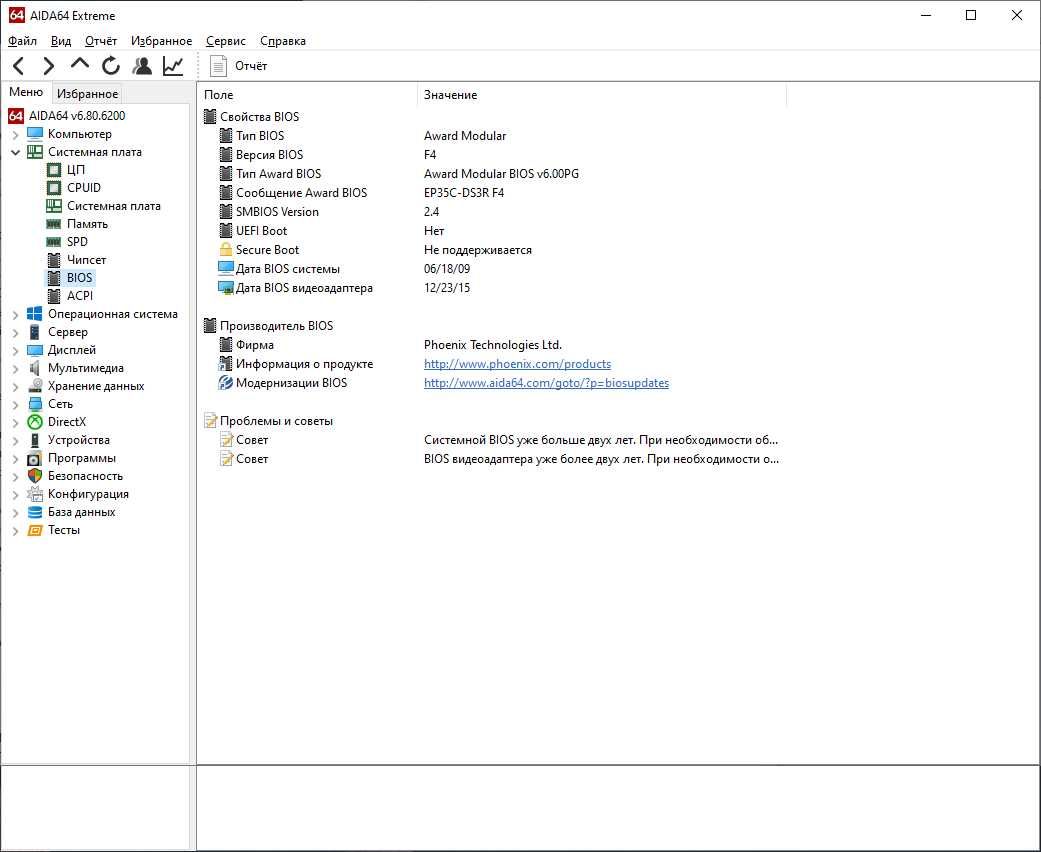Click the Мультимедиа speaker icon
Image resolution: width=1041 pixels, height=852 pixels.
35,368
